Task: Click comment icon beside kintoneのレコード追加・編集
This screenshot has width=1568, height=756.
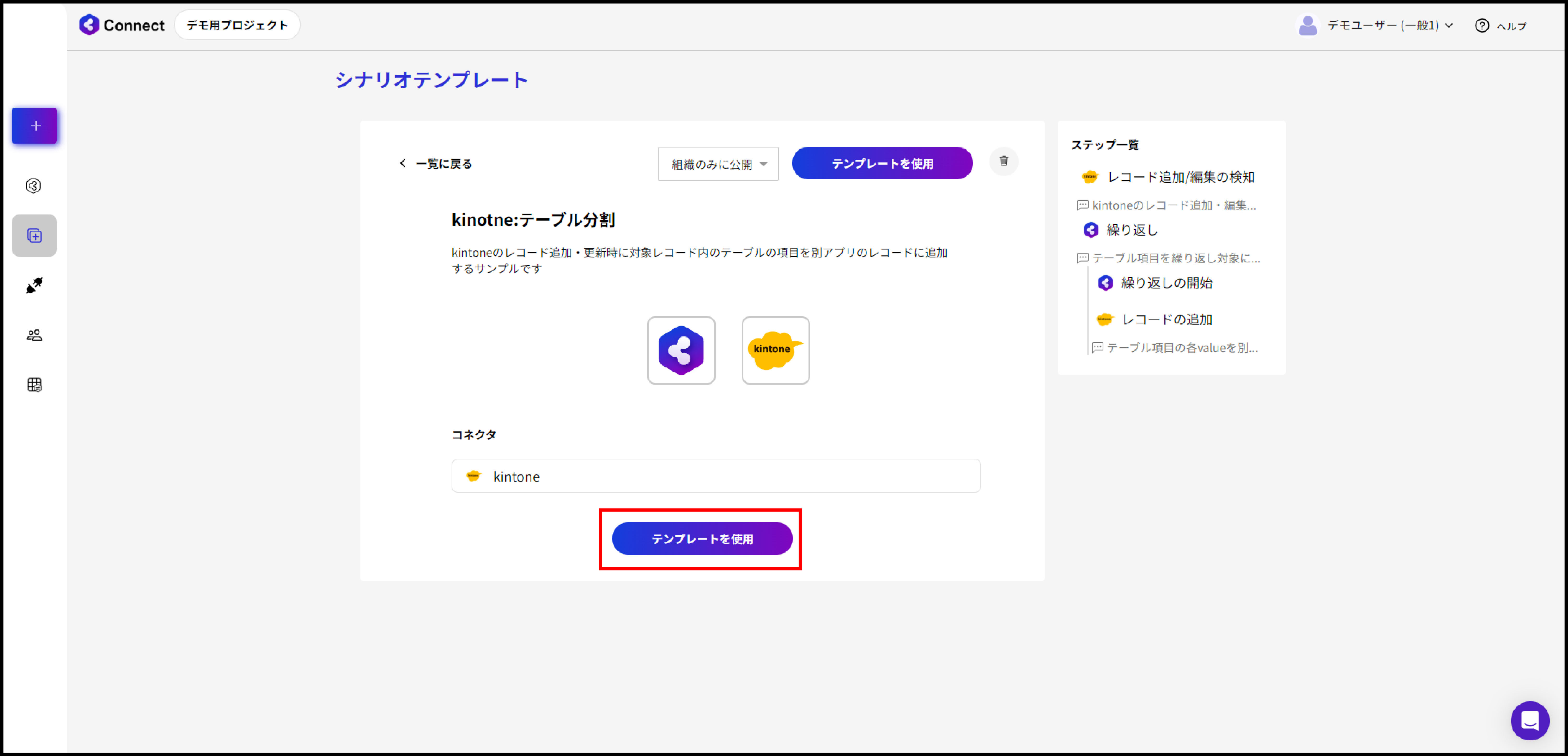Action: [1083, 205]
